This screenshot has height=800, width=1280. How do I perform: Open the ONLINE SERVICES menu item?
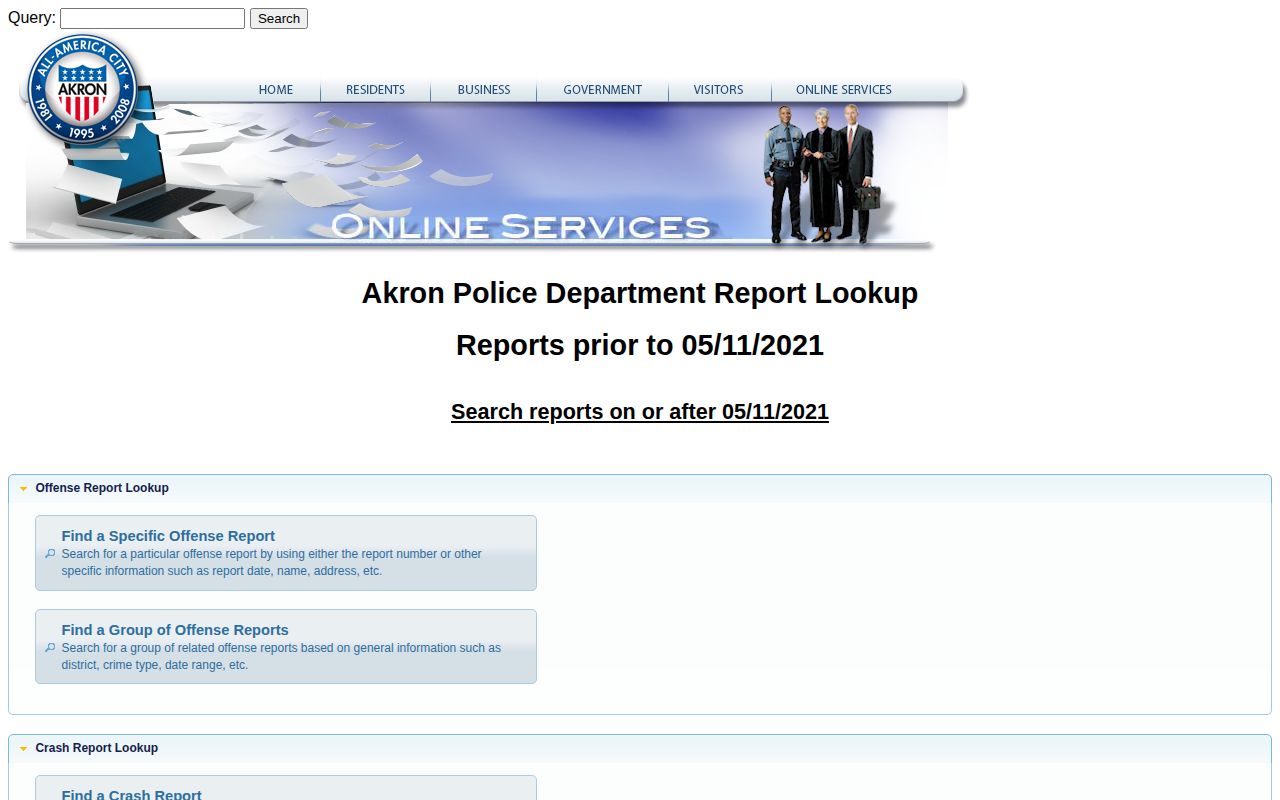pos(844,90)
